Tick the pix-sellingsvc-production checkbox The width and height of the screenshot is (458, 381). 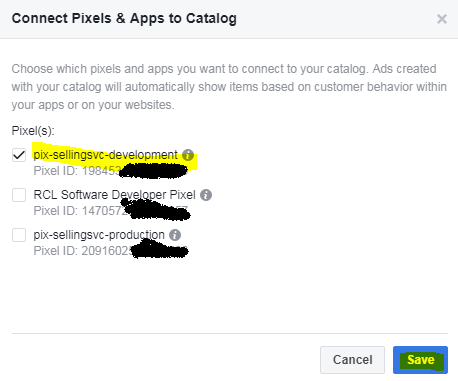point(19,235)
